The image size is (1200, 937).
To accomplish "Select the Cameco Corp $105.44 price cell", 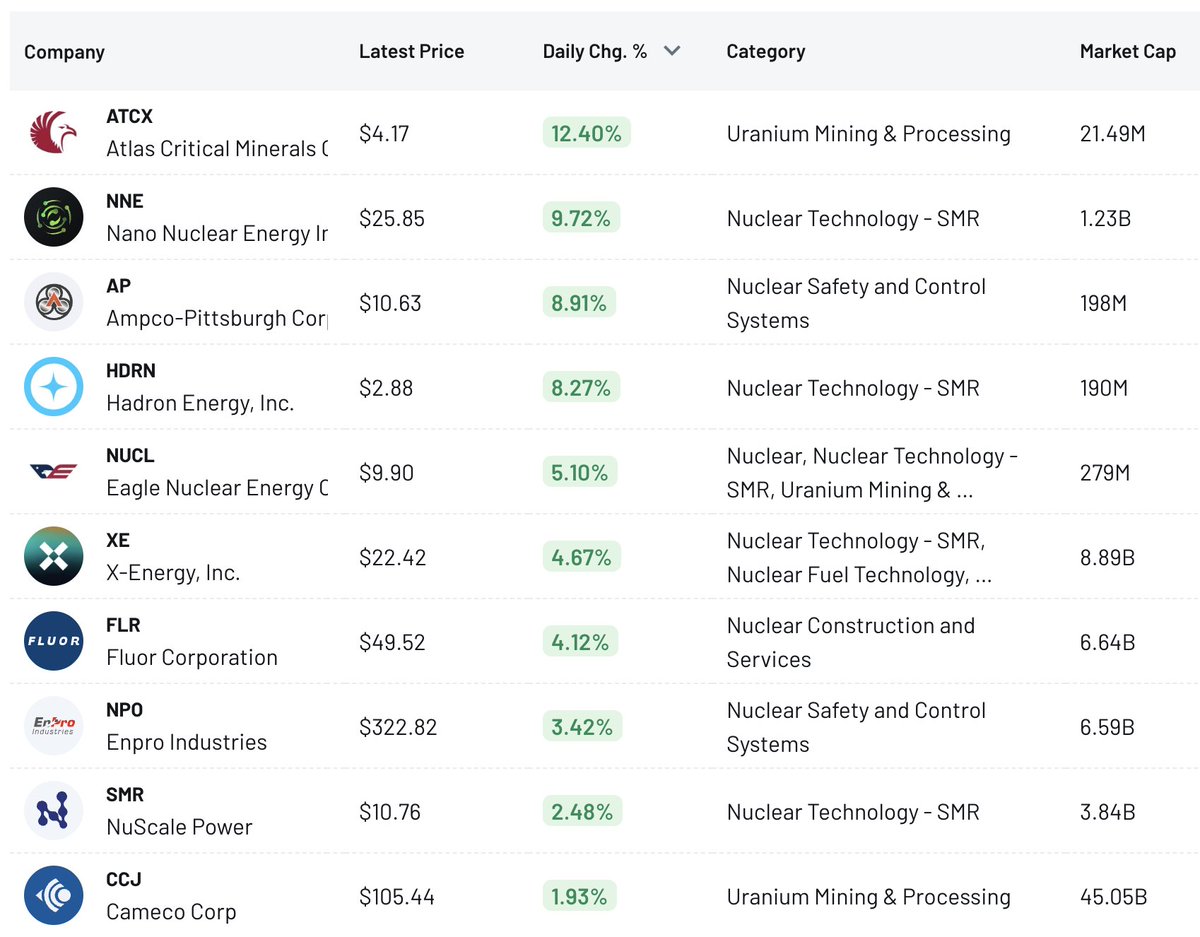I will (397, 896).
